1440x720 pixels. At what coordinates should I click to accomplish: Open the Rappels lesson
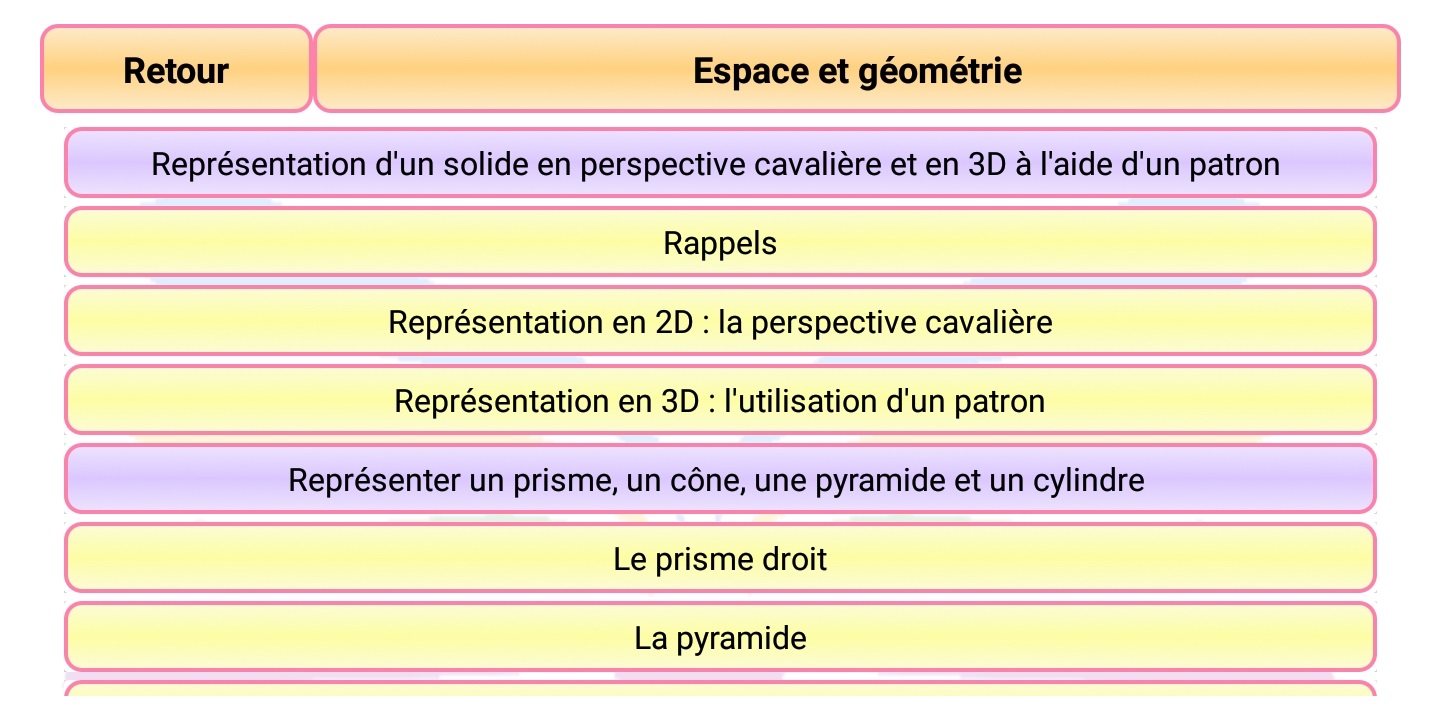[720, 242]
